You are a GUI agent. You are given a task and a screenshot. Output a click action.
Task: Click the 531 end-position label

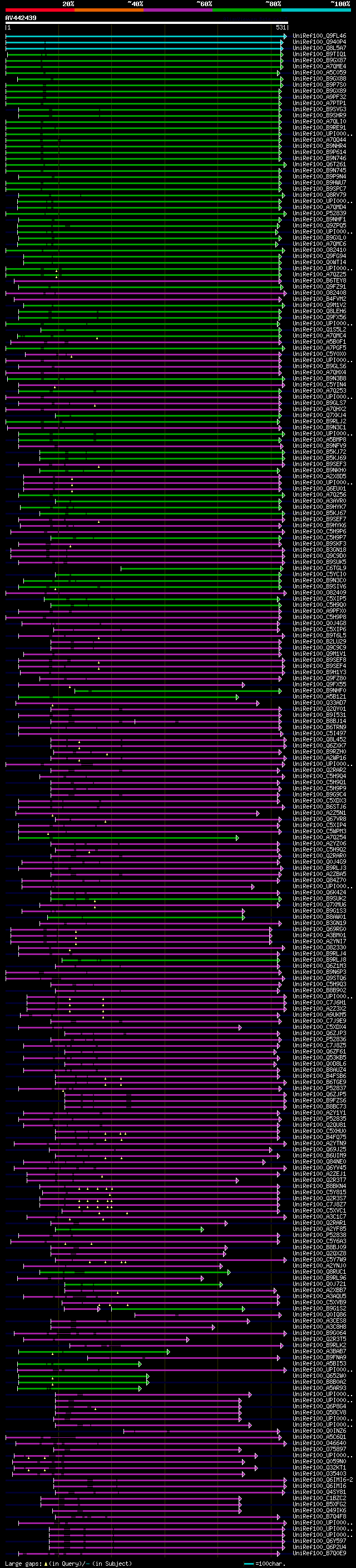[281, 28]
